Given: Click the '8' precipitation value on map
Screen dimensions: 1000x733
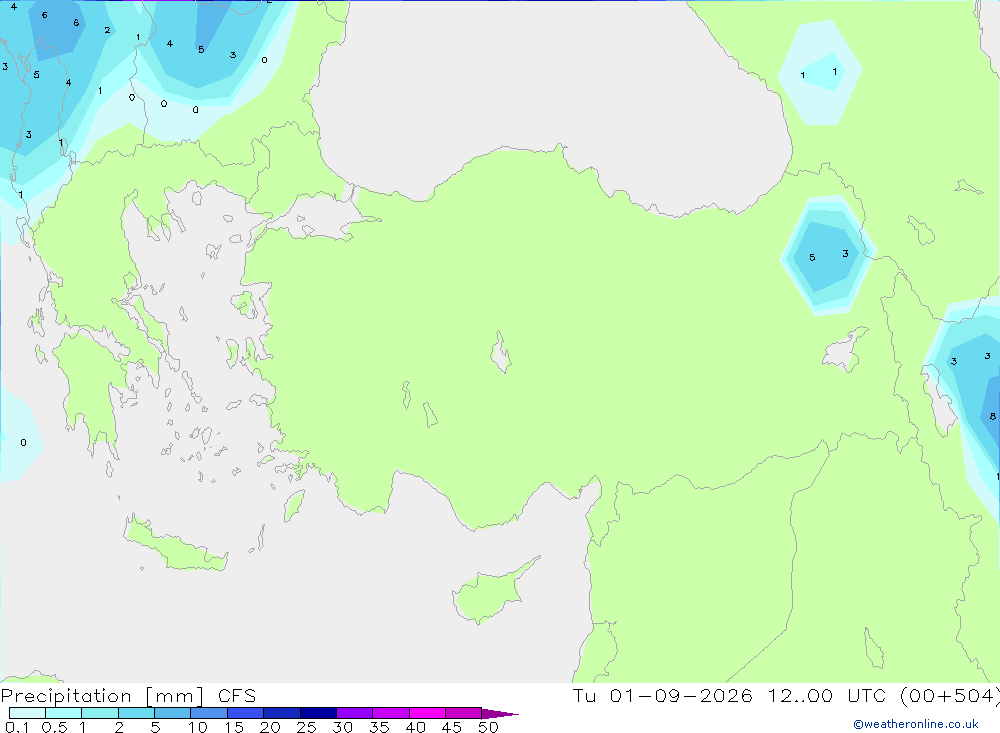Looking at the screenshot, I should (992, 417).
